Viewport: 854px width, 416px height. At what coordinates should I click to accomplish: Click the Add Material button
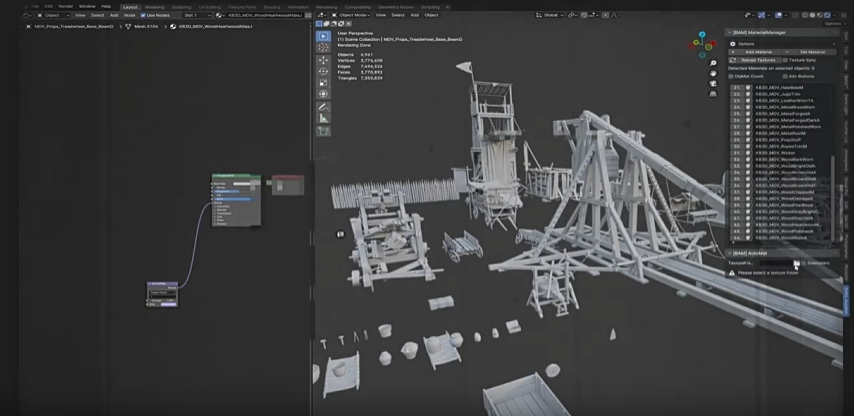click(x=758, y=52)
